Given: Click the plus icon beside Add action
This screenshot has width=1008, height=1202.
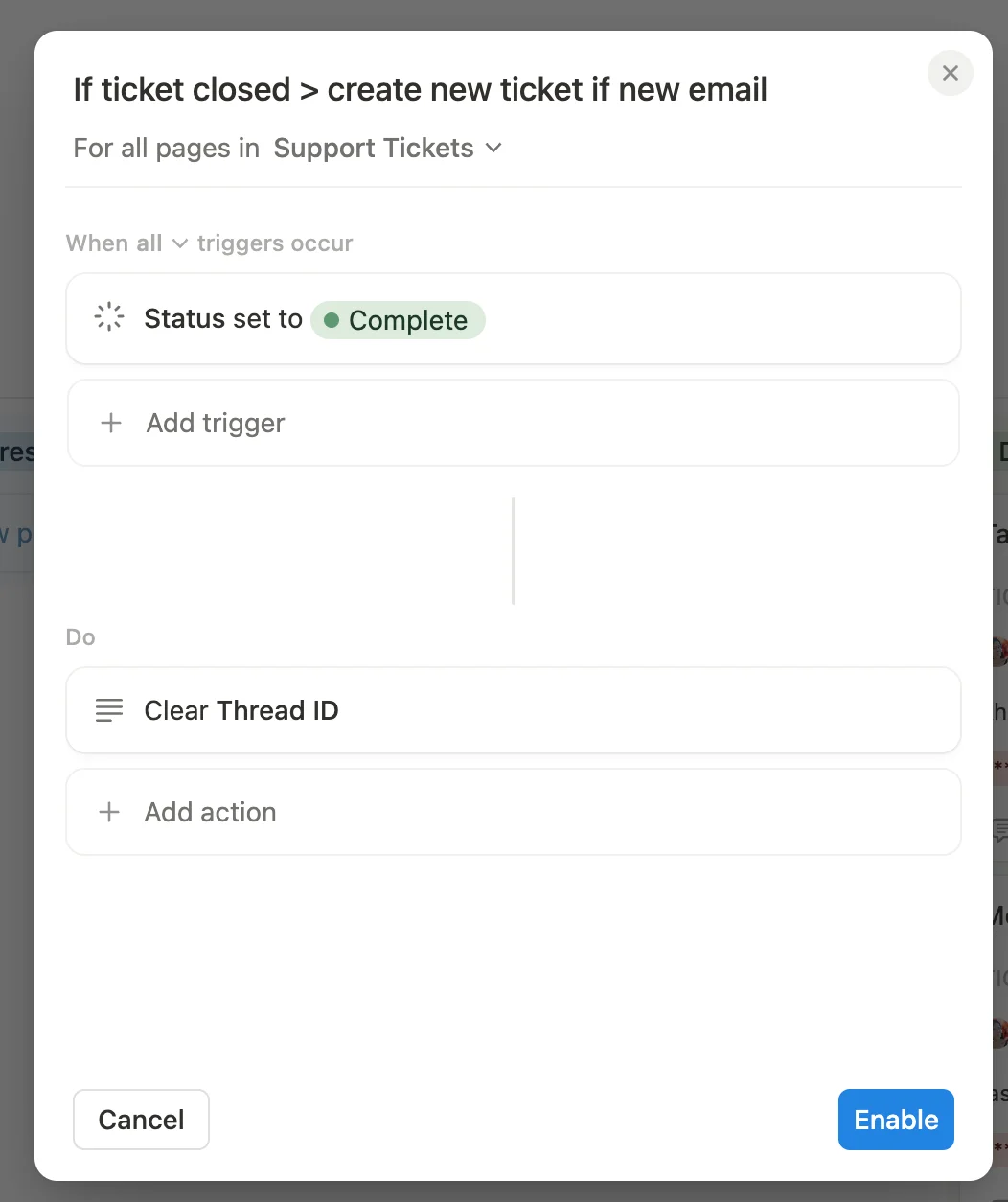Looking at the screenshot, I should pos(110,812).
